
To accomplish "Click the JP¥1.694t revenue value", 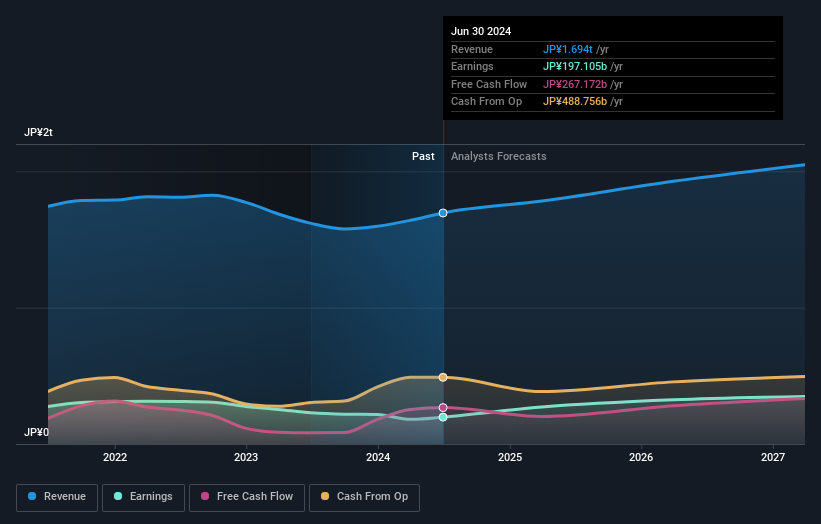I will tap(568, 49).
